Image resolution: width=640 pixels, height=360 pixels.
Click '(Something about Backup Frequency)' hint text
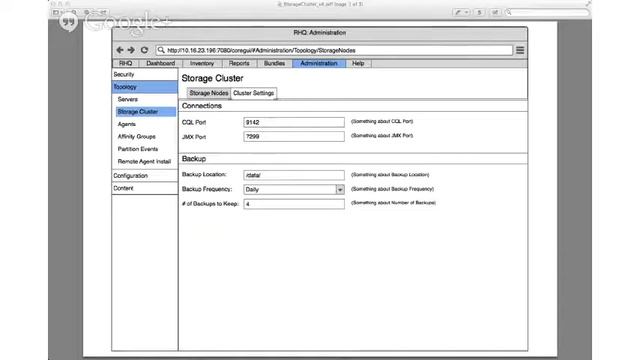point(393,189)
